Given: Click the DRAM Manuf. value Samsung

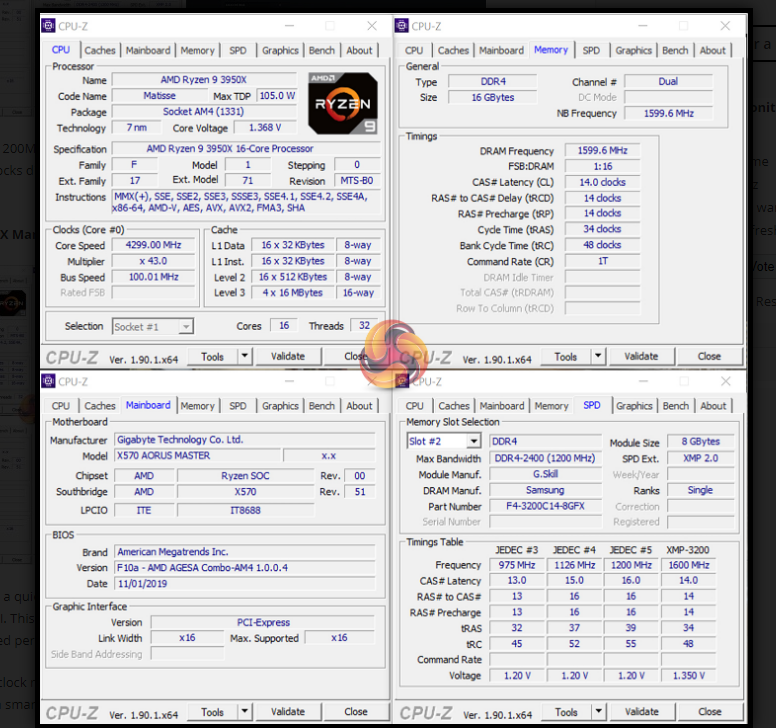Looking at the screenshot, I should point(545,490).
